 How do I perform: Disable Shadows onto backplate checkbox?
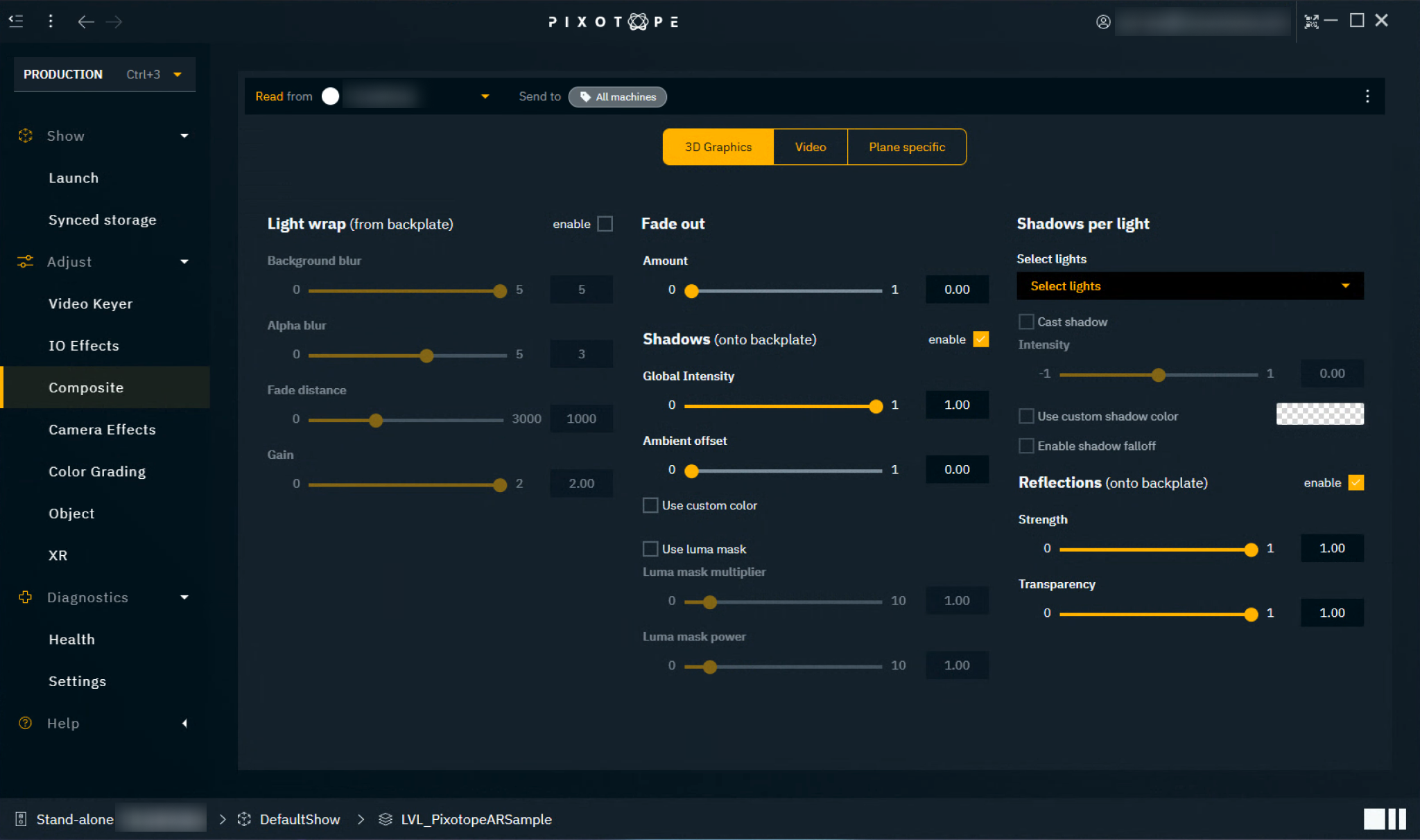[x=980, y=340]
